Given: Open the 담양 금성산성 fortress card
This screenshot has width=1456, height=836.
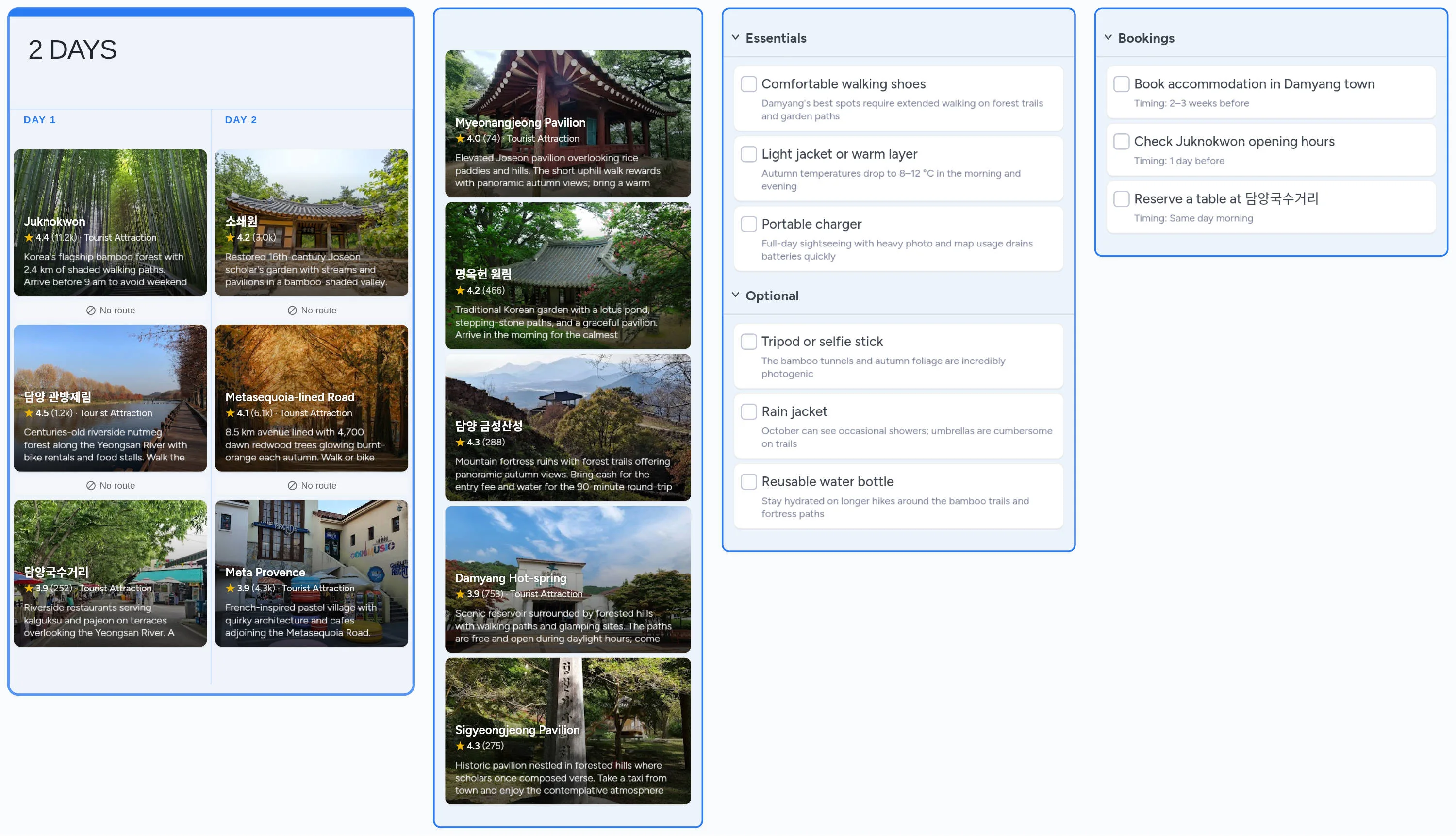Looking at the screenshot, I should (x=568, y=427).
